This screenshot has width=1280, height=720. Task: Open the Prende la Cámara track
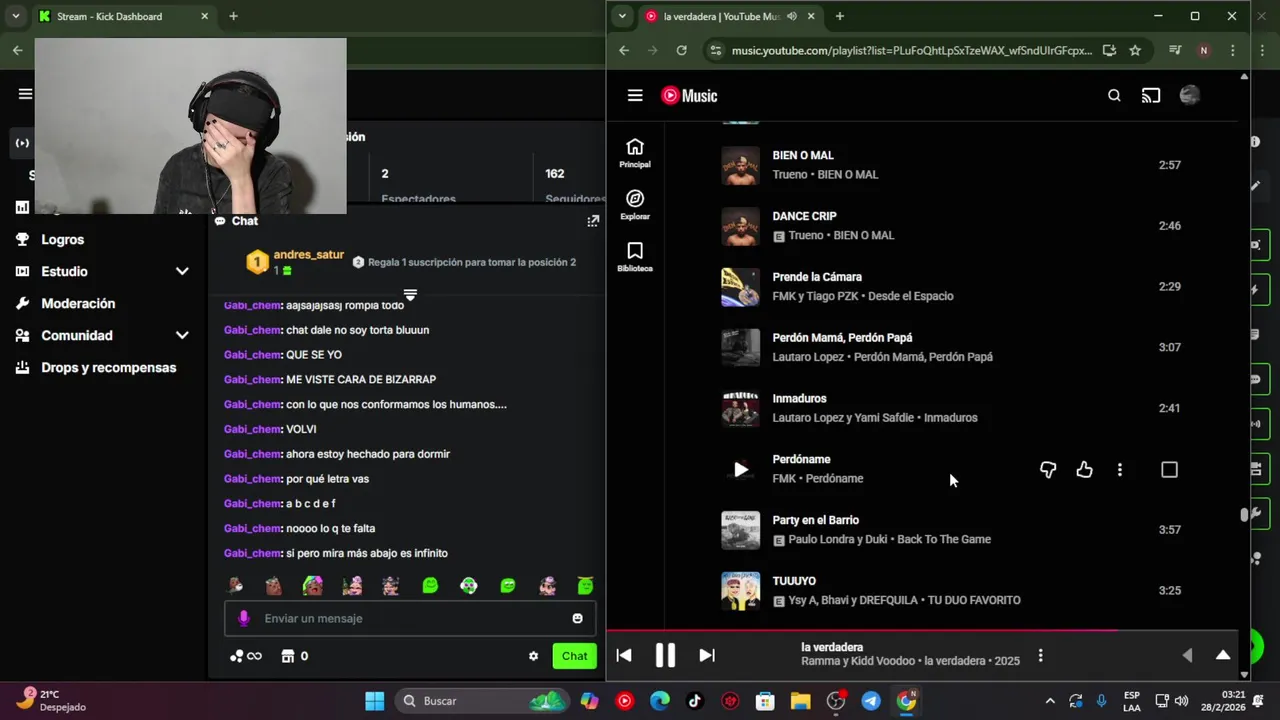point(817,277)
